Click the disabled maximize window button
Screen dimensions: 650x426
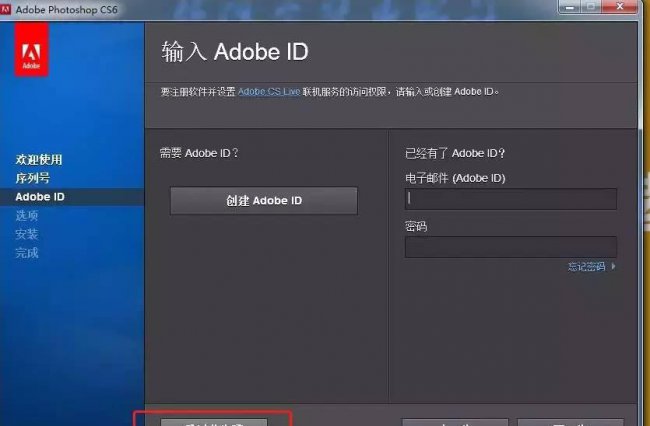click(x=592, y=7)
